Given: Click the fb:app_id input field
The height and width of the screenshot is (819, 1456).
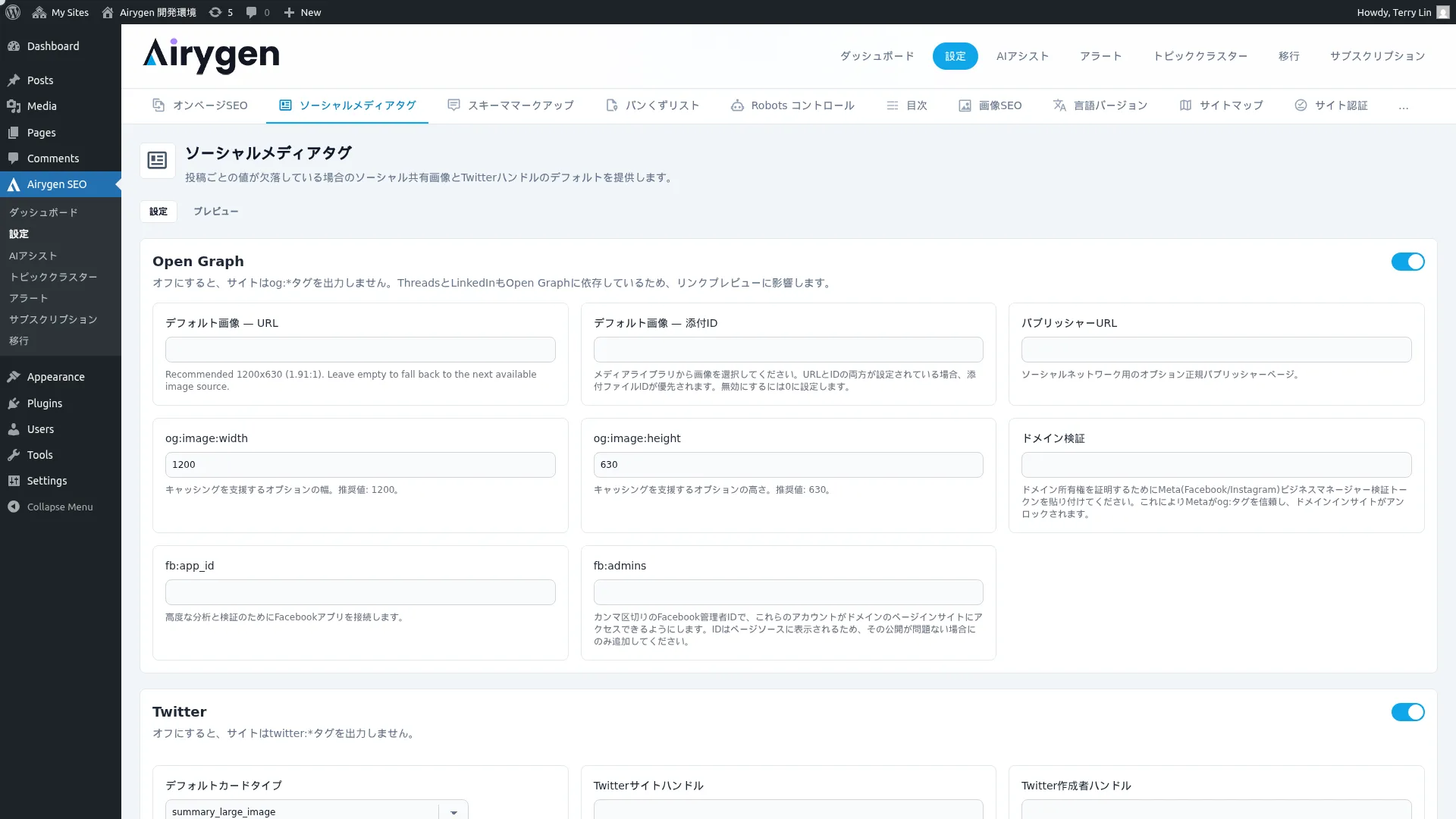Looking at the screenshot, I should pos(360,592).
